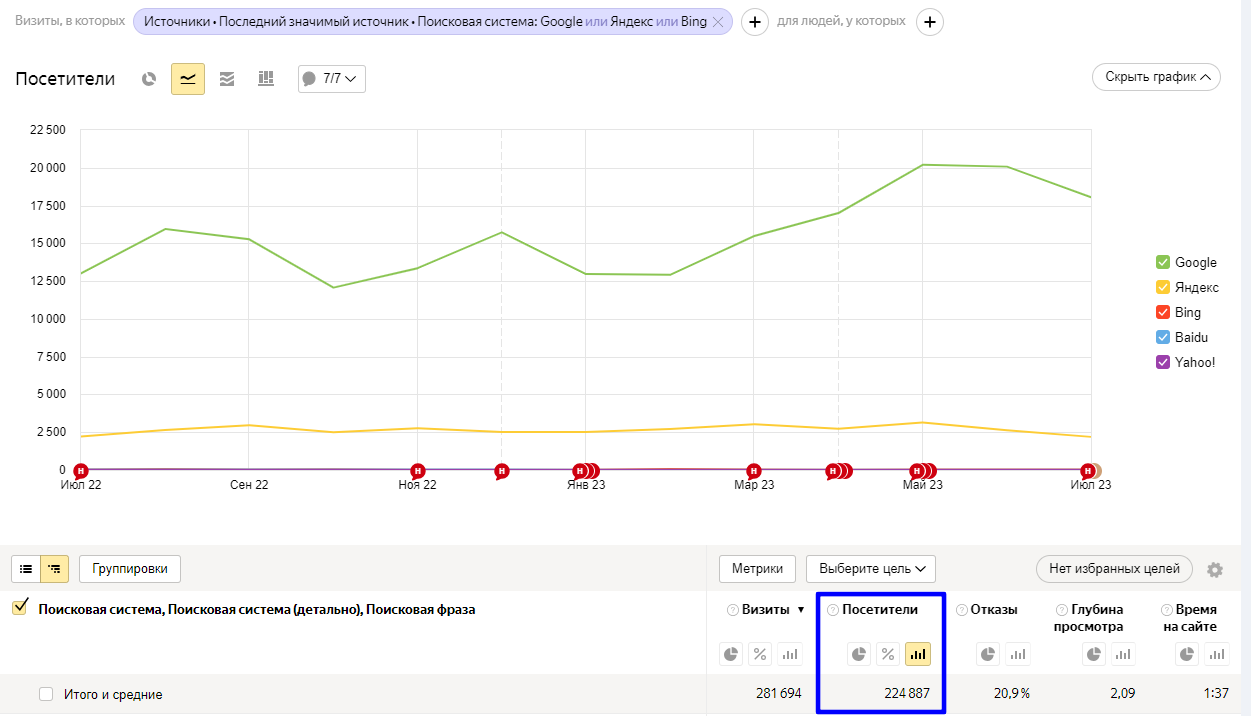The height and width of the screenshot is (716, 1251).
Task: Remove the search engine filter segment
Action: pyautogui.click(x=717, y=22)
